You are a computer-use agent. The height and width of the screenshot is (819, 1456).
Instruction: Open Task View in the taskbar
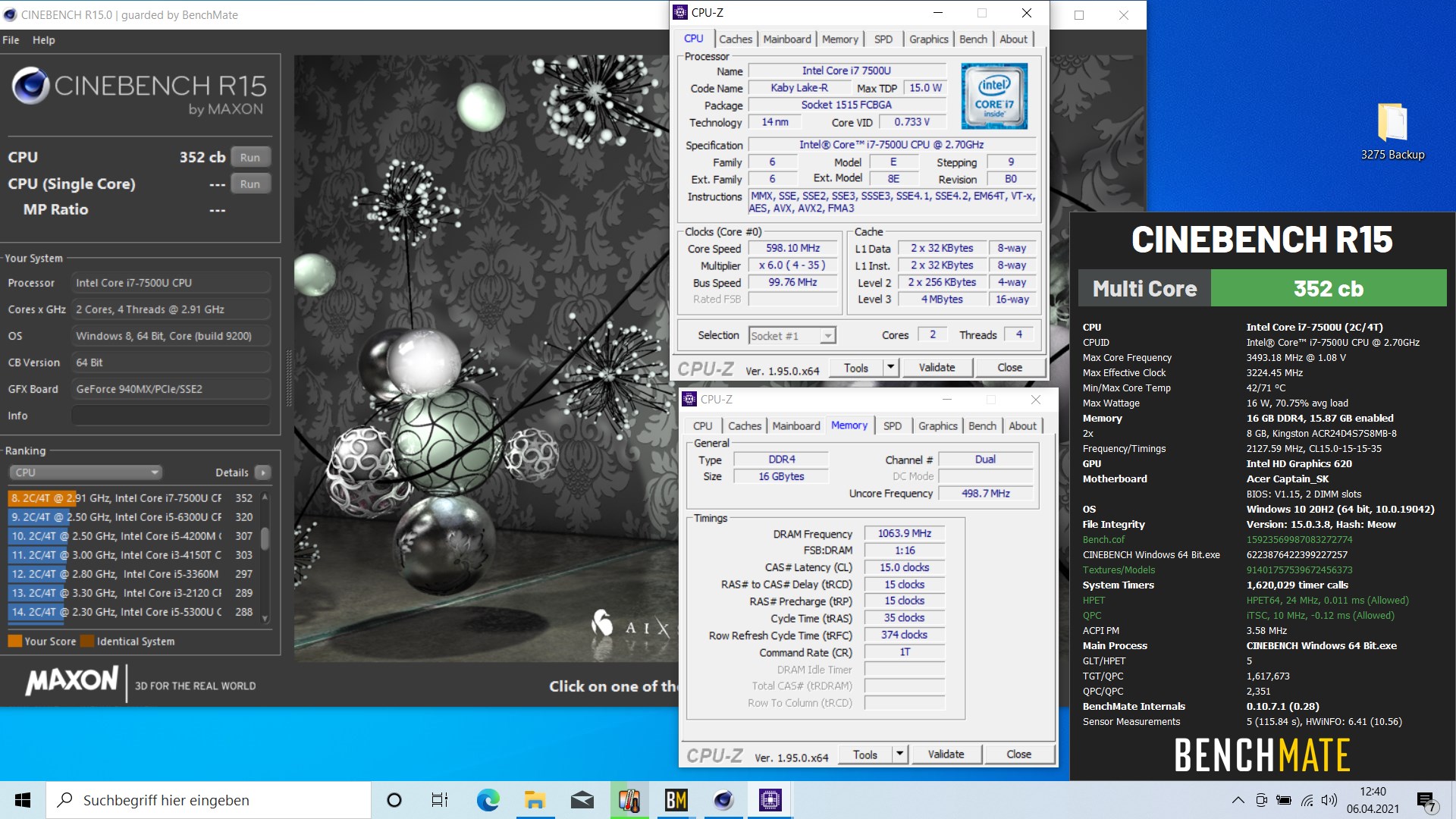pos(440,800)
